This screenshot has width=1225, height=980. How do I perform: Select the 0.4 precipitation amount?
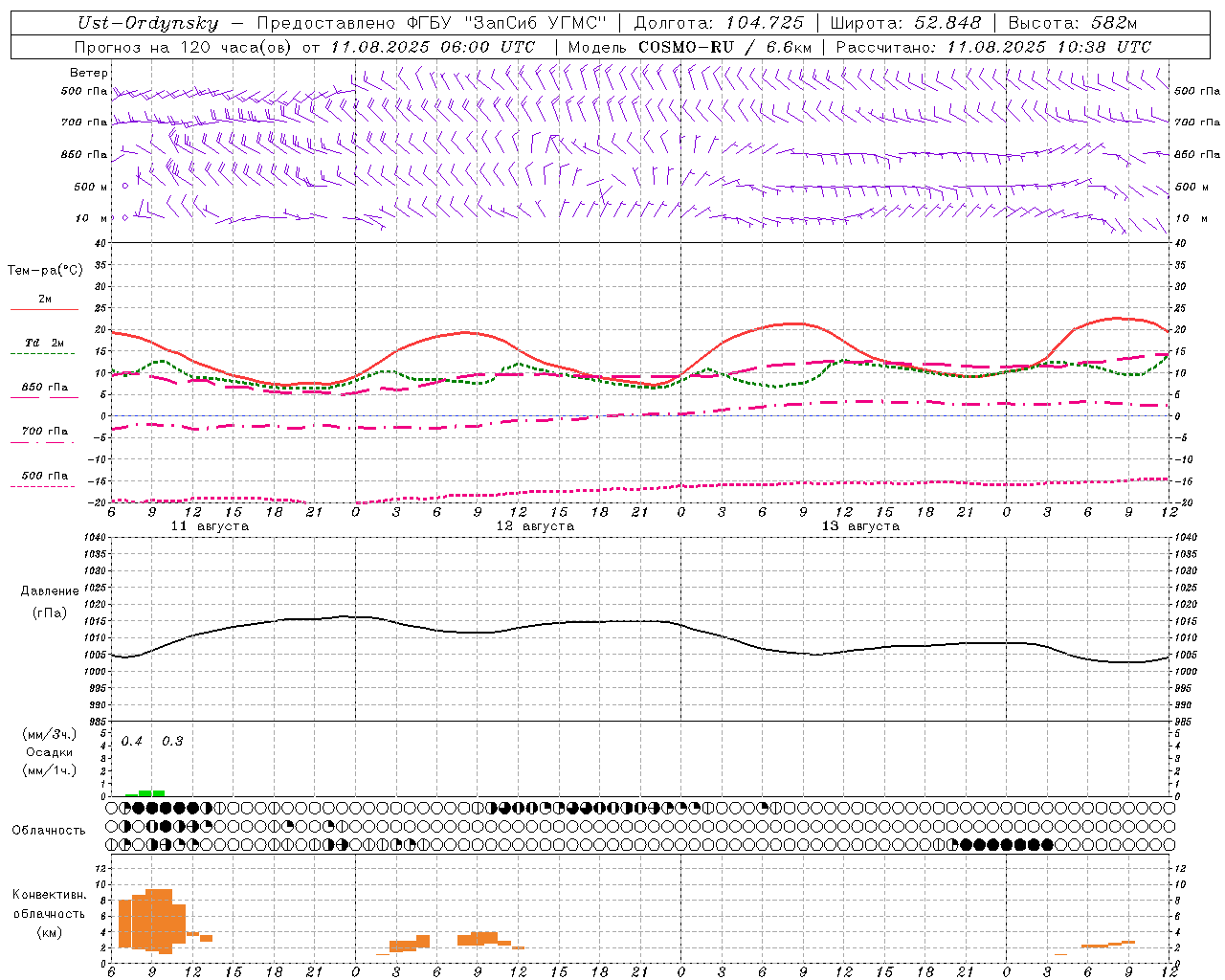[x=132, y=742]
